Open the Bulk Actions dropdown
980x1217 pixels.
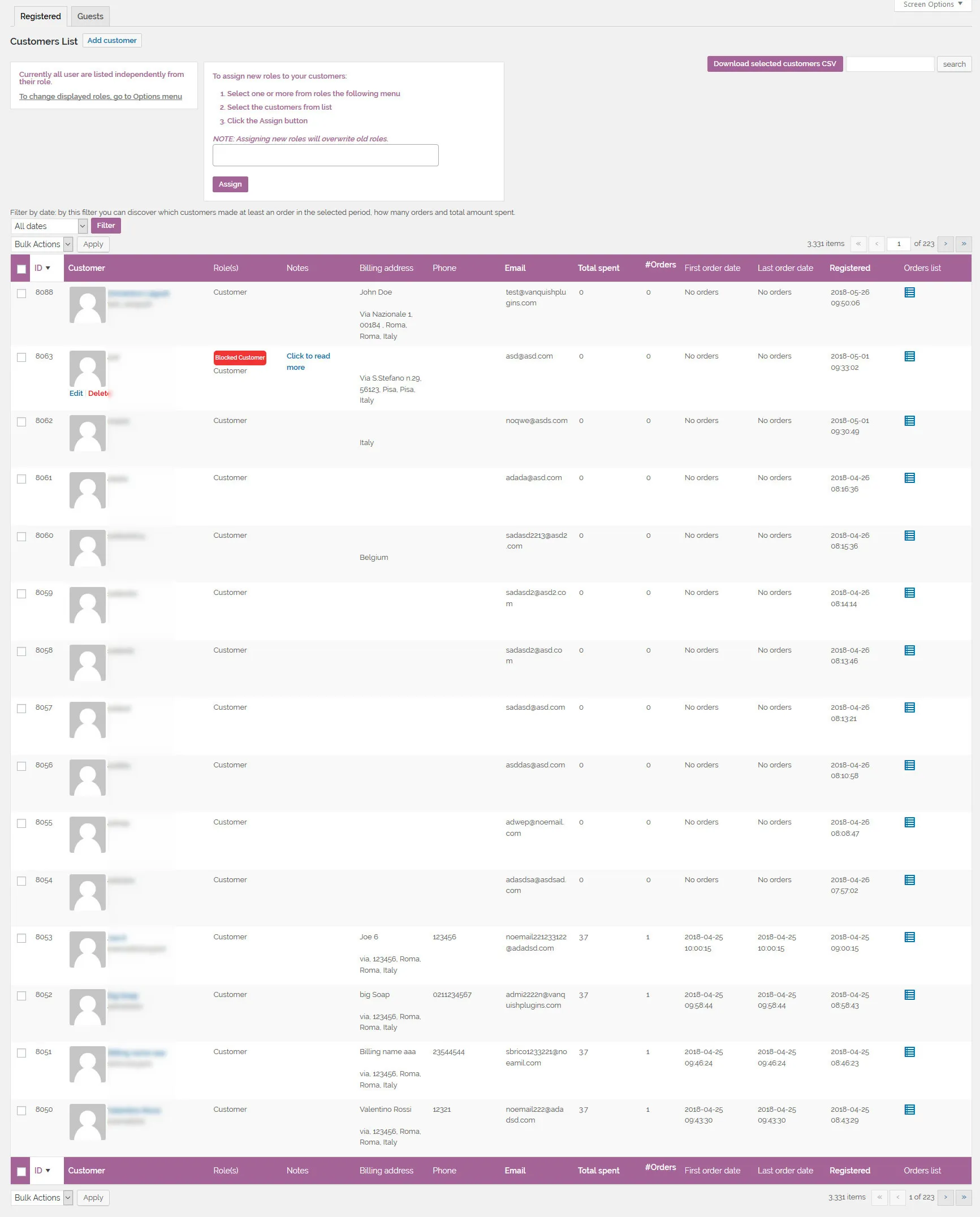click(x=42, y=244)
